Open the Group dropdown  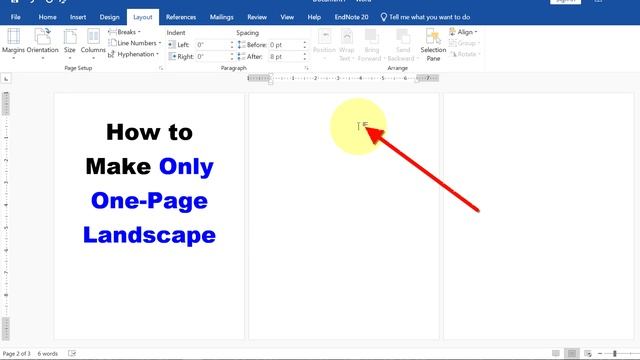point(464,43)
